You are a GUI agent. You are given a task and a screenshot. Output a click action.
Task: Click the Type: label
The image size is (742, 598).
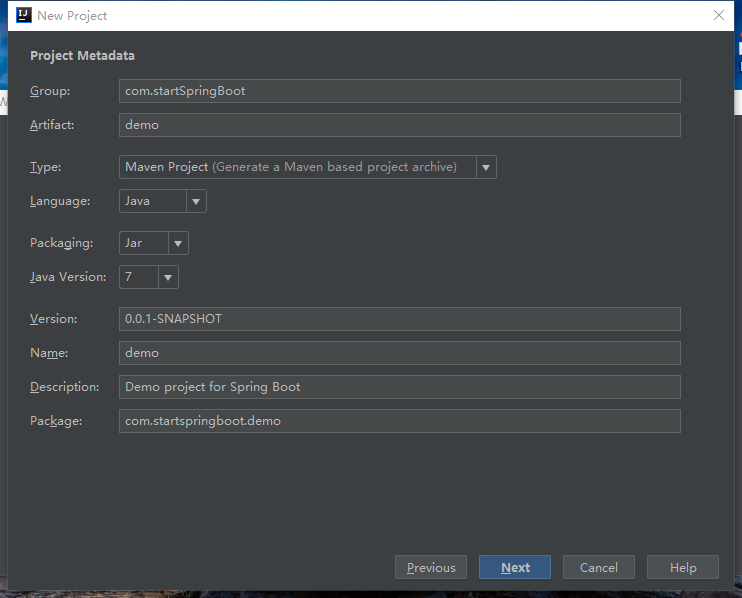pyautogui.click(x=45, y=167)
